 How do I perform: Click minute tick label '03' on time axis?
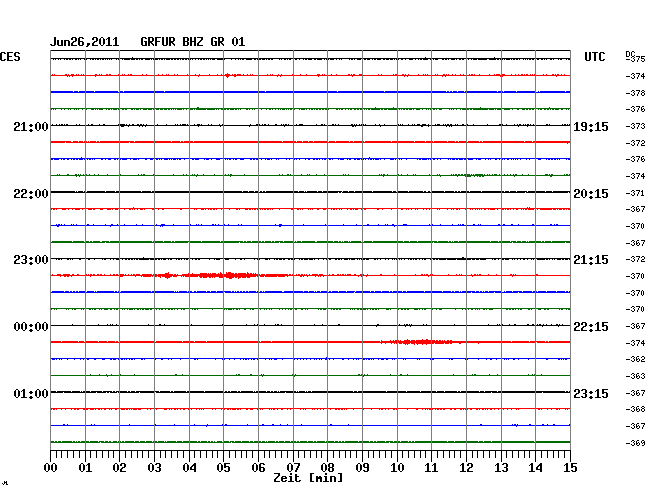point(154,468)
